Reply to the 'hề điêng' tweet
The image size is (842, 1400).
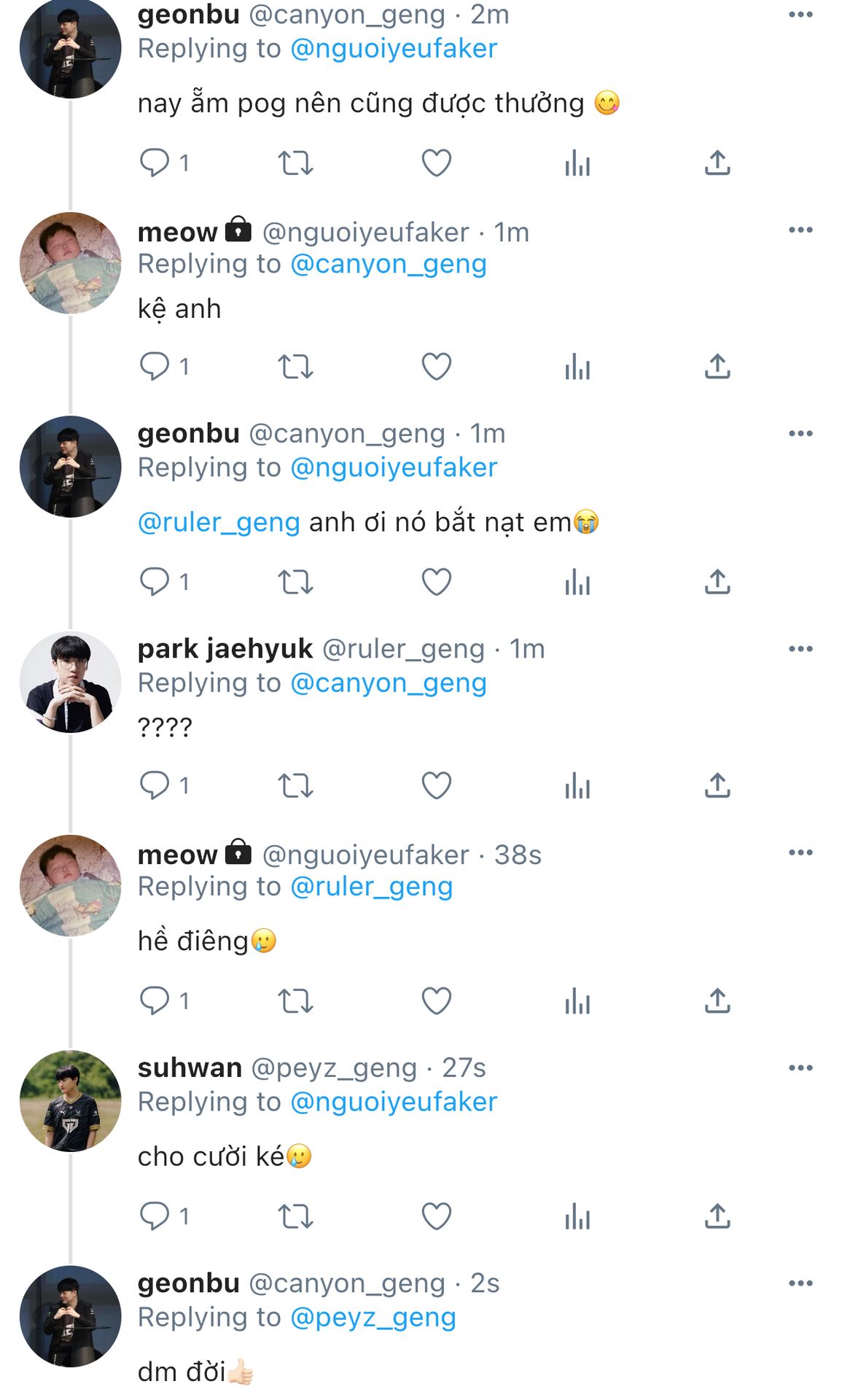(x=155, y=1000)
